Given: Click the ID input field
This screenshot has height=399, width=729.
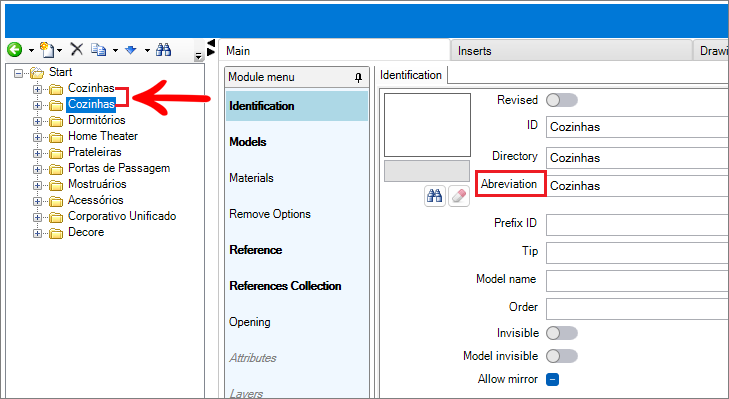Looking at the screenshot, I should (x=637, y=126).
